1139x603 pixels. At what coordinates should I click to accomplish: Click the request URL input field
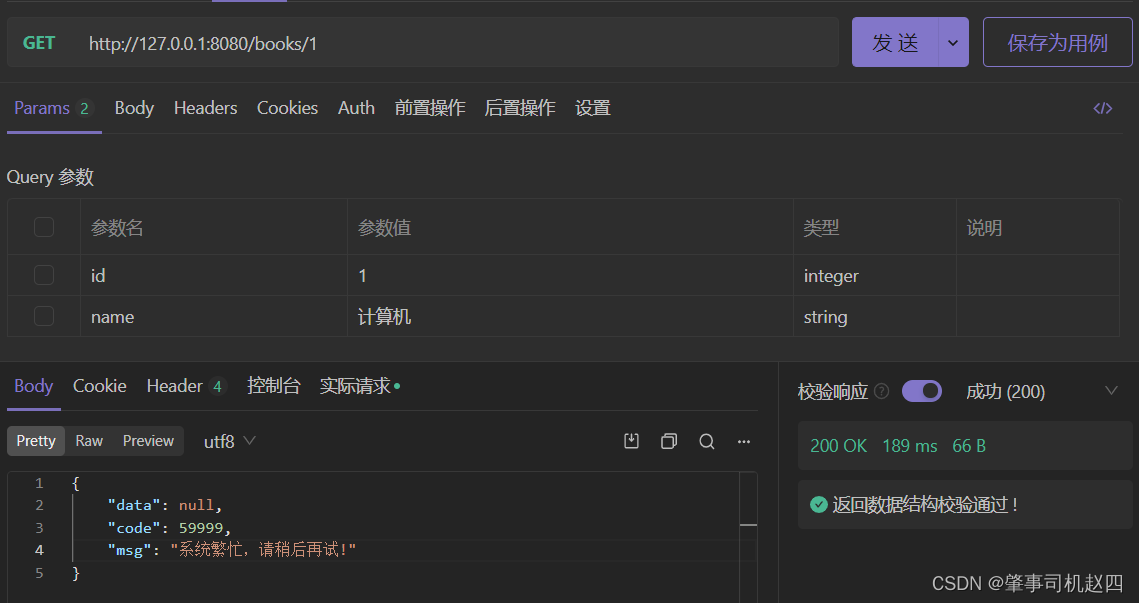450,43
